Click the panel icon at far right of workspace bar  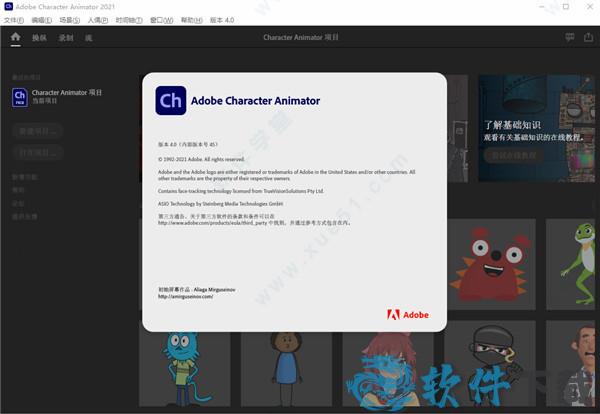point(589,37)
